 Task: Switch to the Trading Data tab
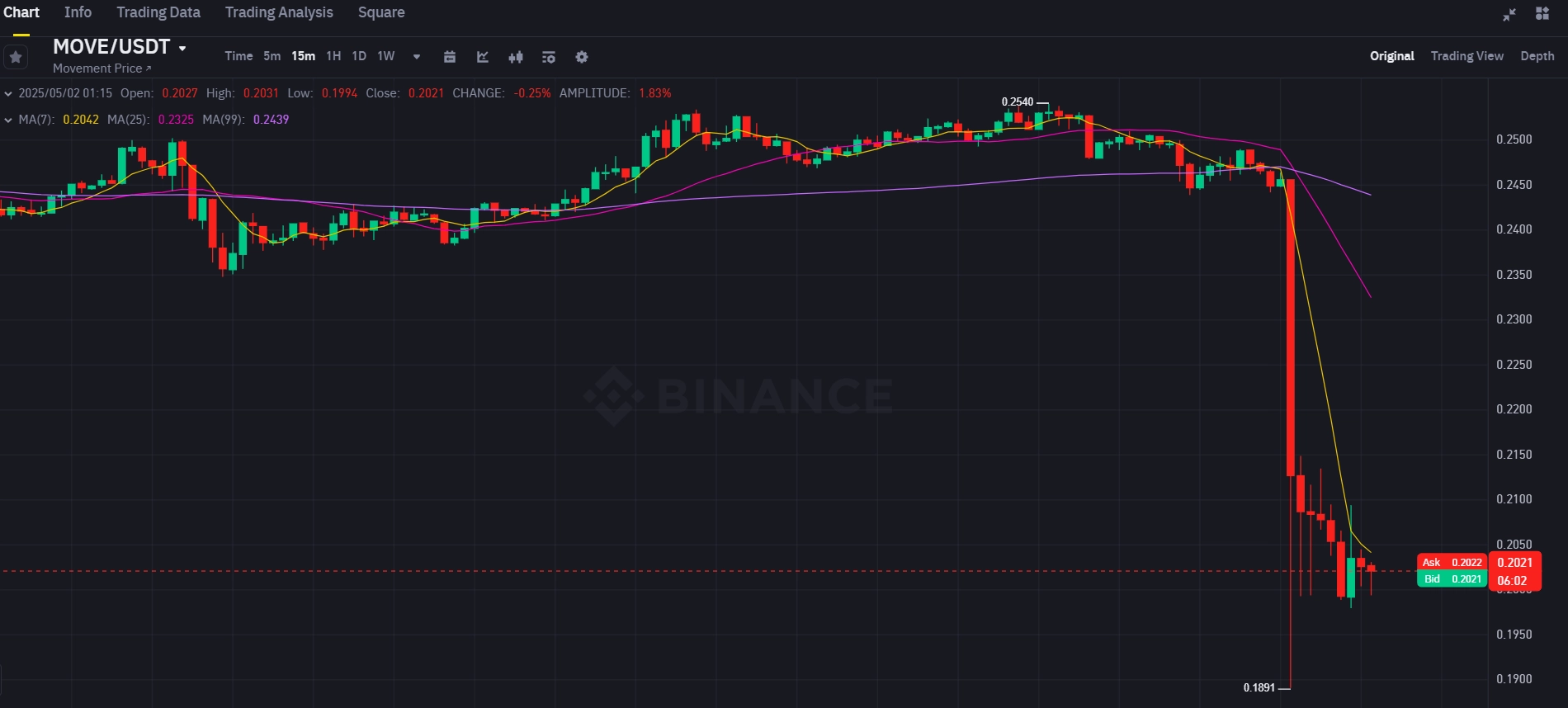158,12
